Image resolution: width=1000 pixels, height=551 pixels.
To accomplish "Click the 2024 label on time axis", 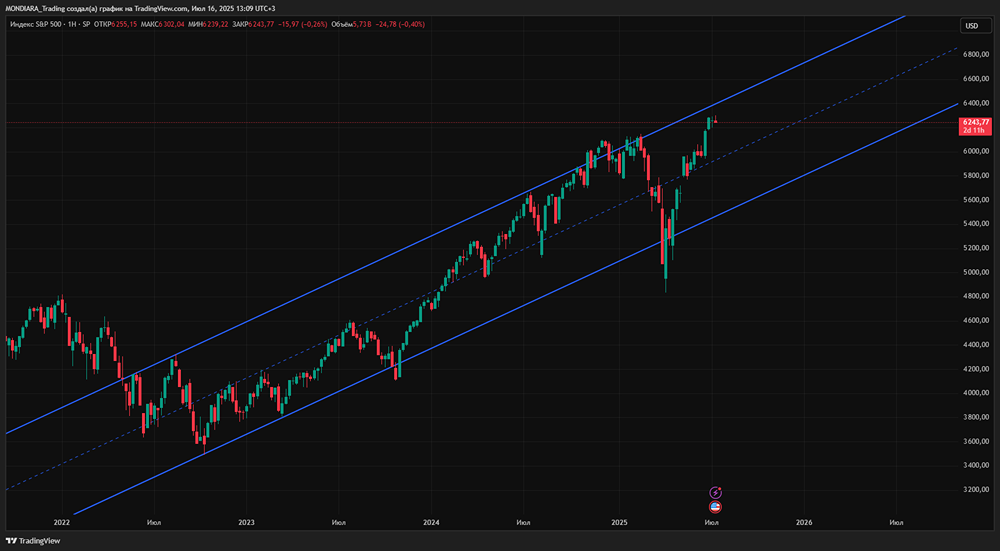I will (432, 522).
